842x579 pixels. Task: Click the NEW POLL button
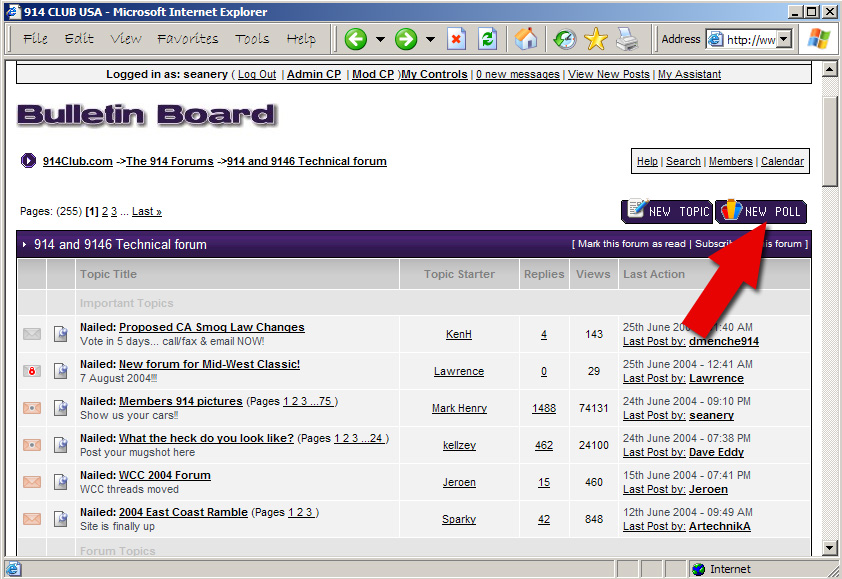[x=760, y=211]
